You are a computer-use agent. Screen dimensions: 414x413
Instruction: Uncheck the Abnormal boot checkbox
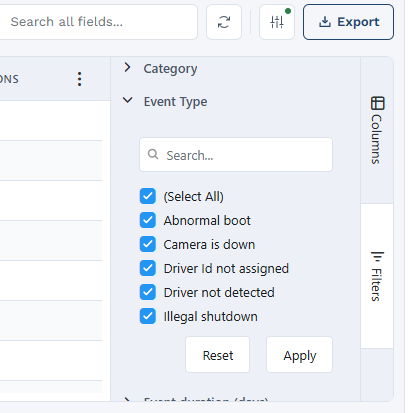pos(148,220)
